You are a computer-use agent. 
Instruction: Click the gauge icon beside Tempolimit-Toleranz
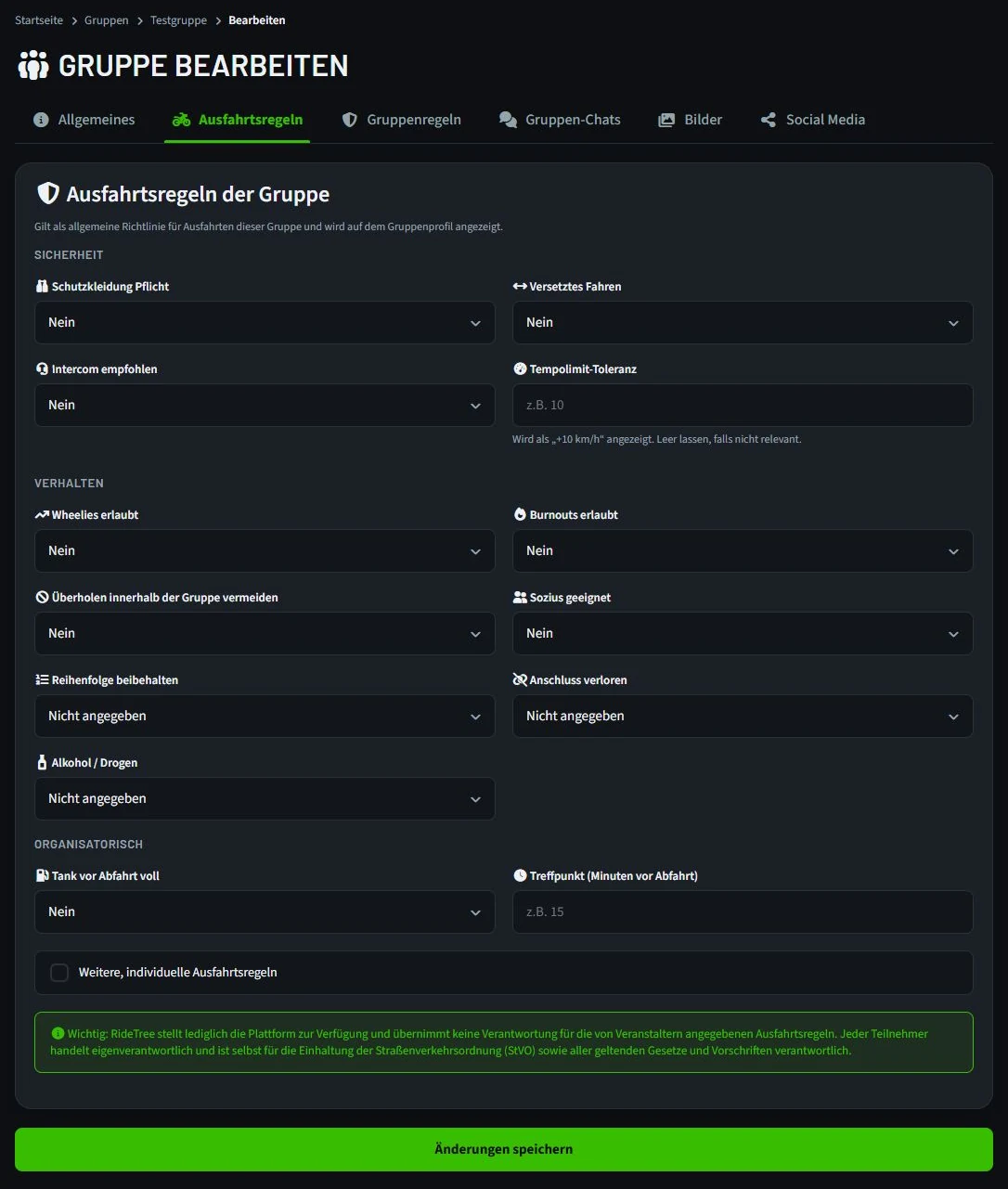pos(520,369)
